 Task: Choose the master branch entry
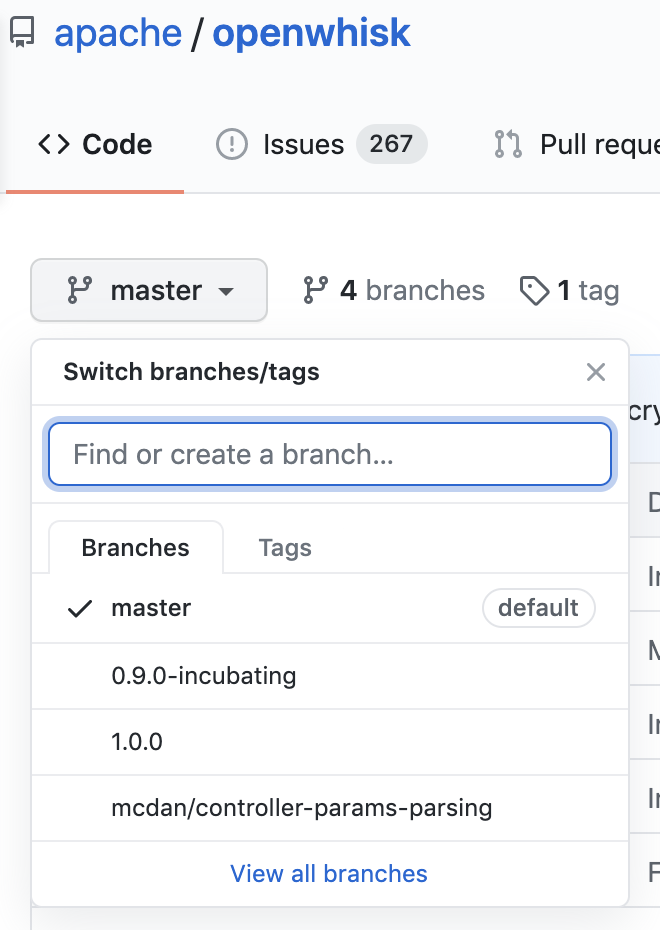[x=330, y=608]
